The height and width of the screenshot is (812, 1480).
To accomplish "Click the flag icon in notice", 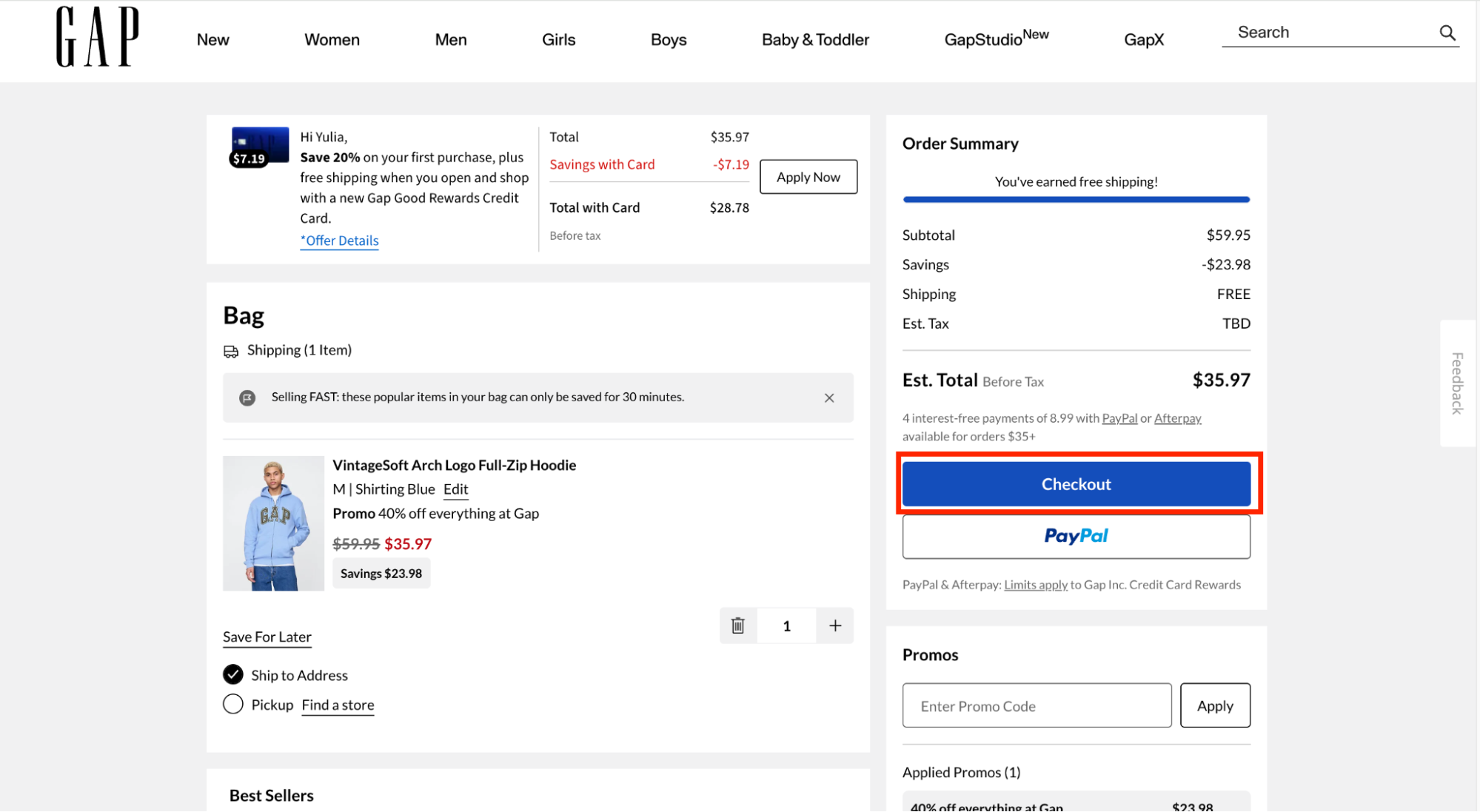I will click(x=247, y=397).
